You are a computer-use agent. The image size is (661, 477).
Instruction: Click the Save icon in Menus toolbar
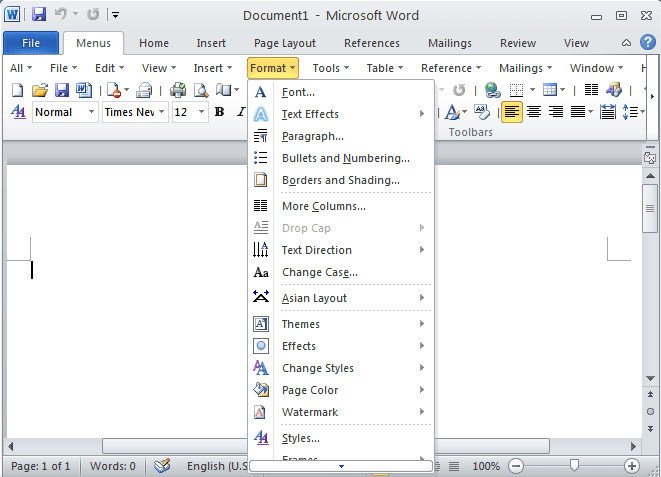(x=62, y=90)
